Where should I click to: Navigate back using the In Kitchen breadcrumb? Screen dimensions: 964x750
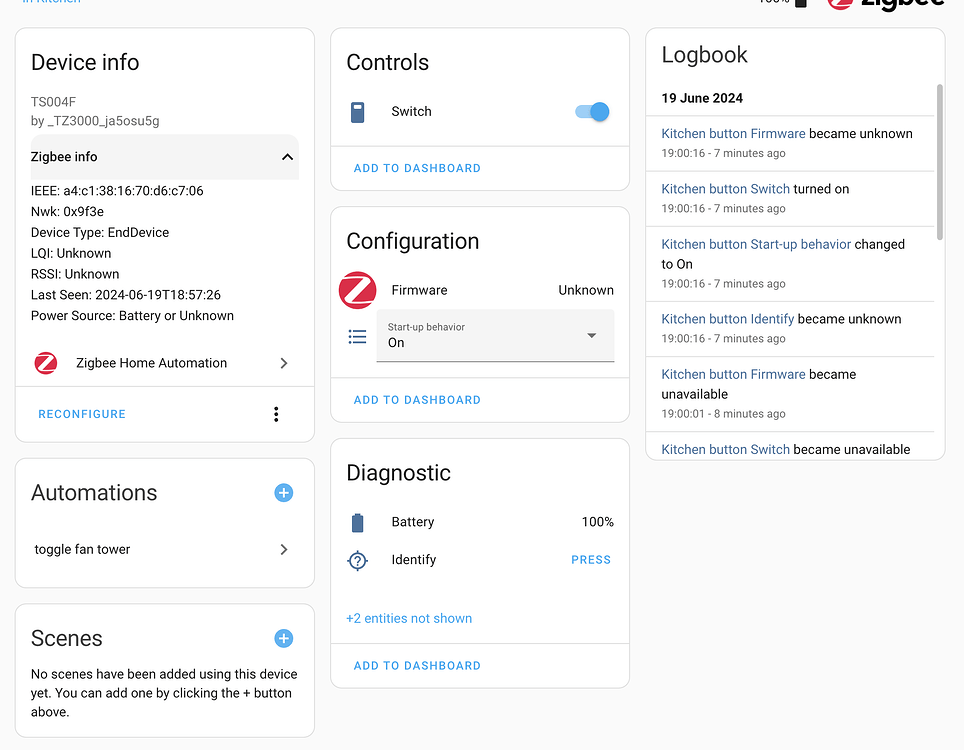[x=50, y=3]
